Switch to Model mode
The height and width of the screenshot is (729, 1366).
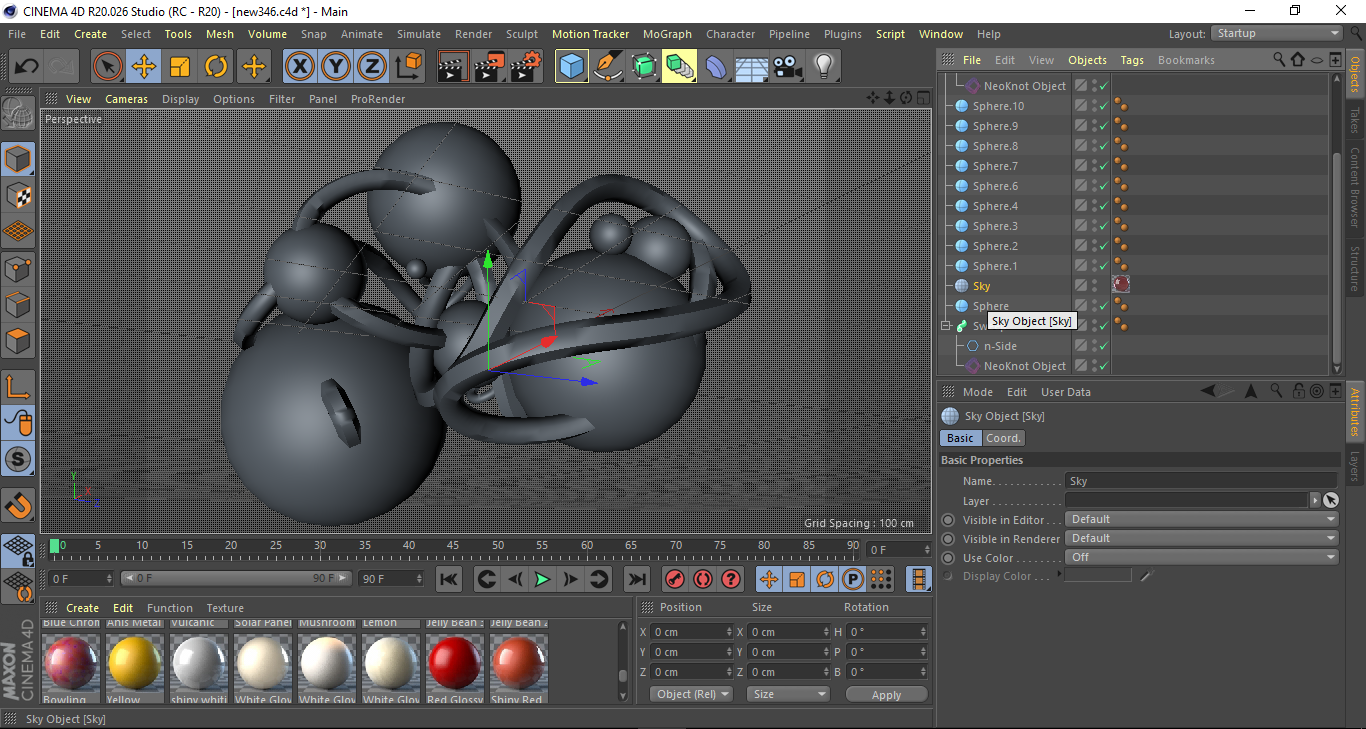[x=18, y=159]
